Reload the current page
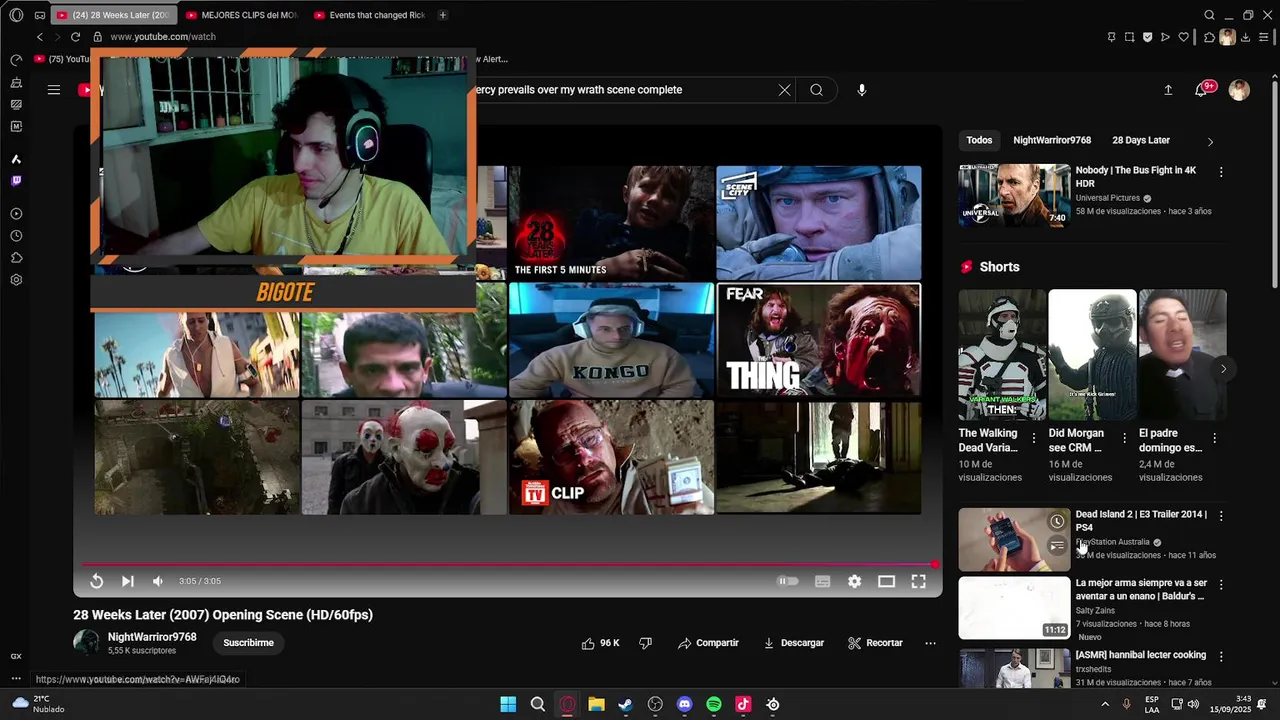The image size is (1280, 720). (75, 37)
